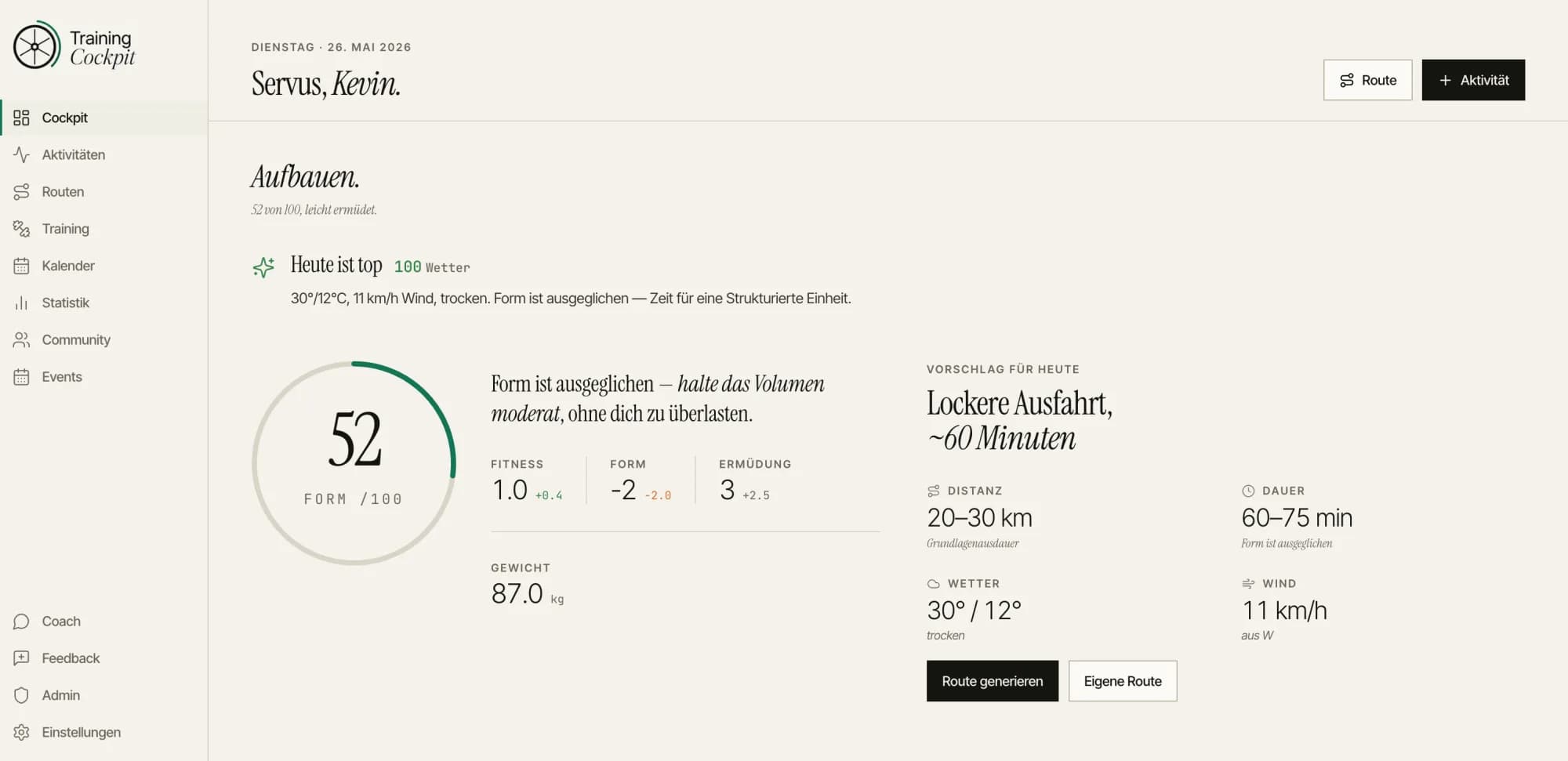This screenshot has height=761, width=1568.
Task: Click the Aktivitäten pulse icon
Action: click(21, 154)
